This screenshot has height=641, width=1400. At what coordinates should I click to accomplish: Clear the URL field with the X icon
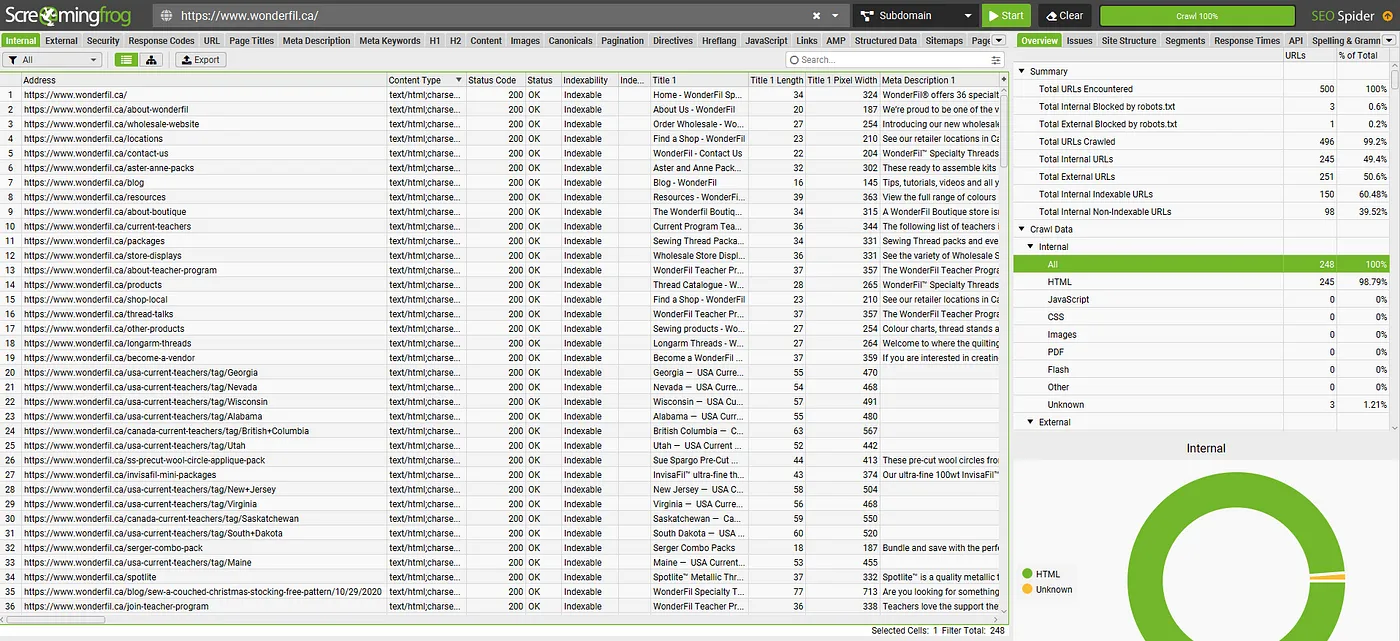(816, 16)
